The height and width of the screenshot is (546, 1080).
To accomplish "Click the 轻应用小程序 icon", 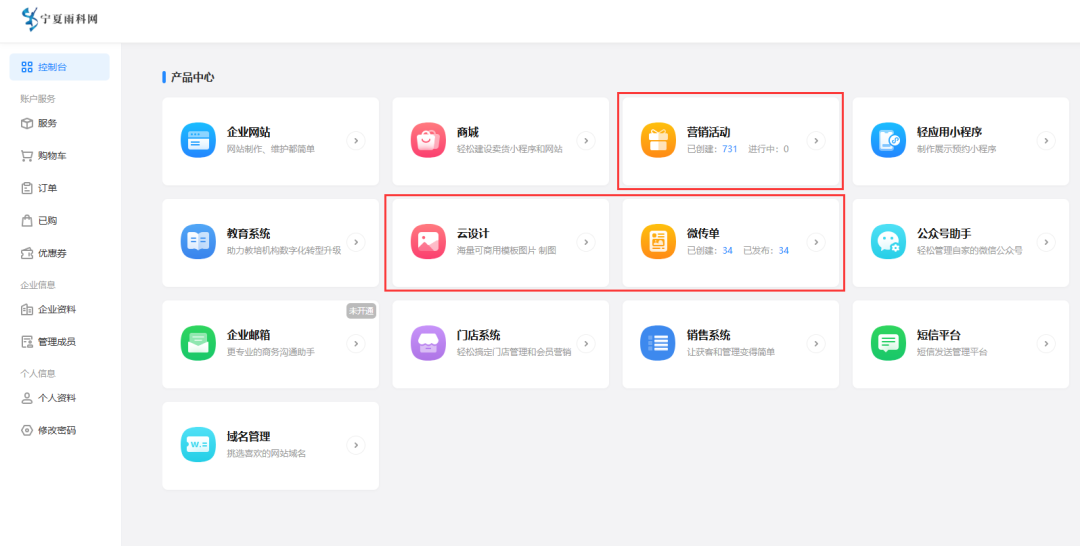I will (888, 141).
